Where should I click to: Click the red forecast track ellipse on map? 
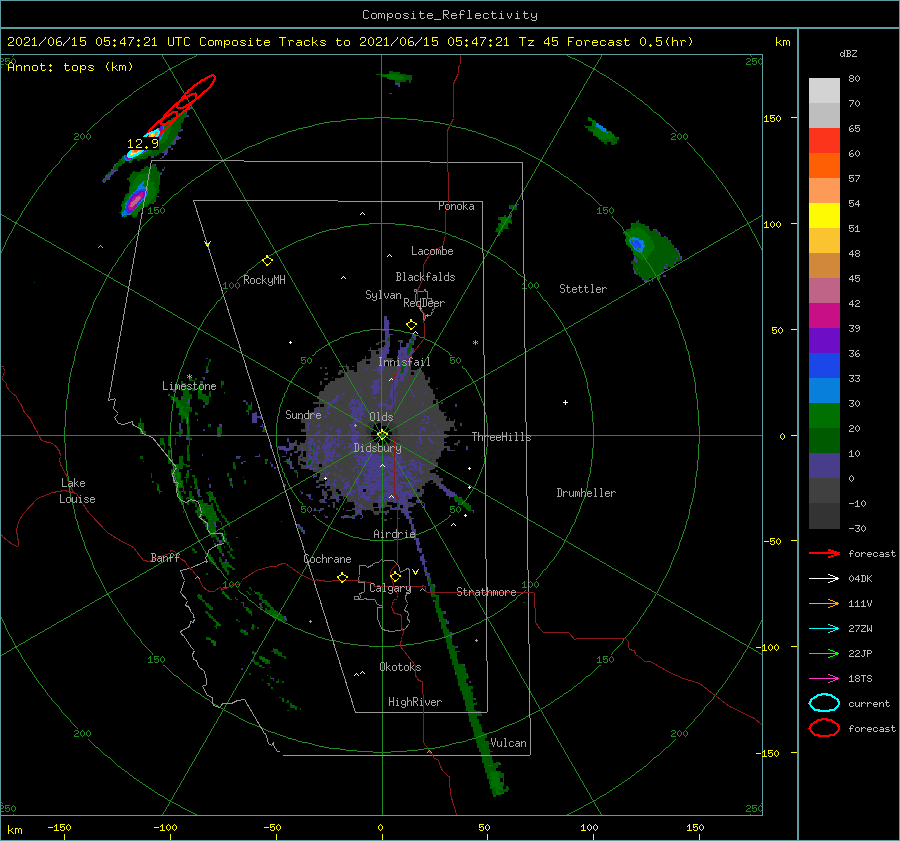tap(182, 105)
